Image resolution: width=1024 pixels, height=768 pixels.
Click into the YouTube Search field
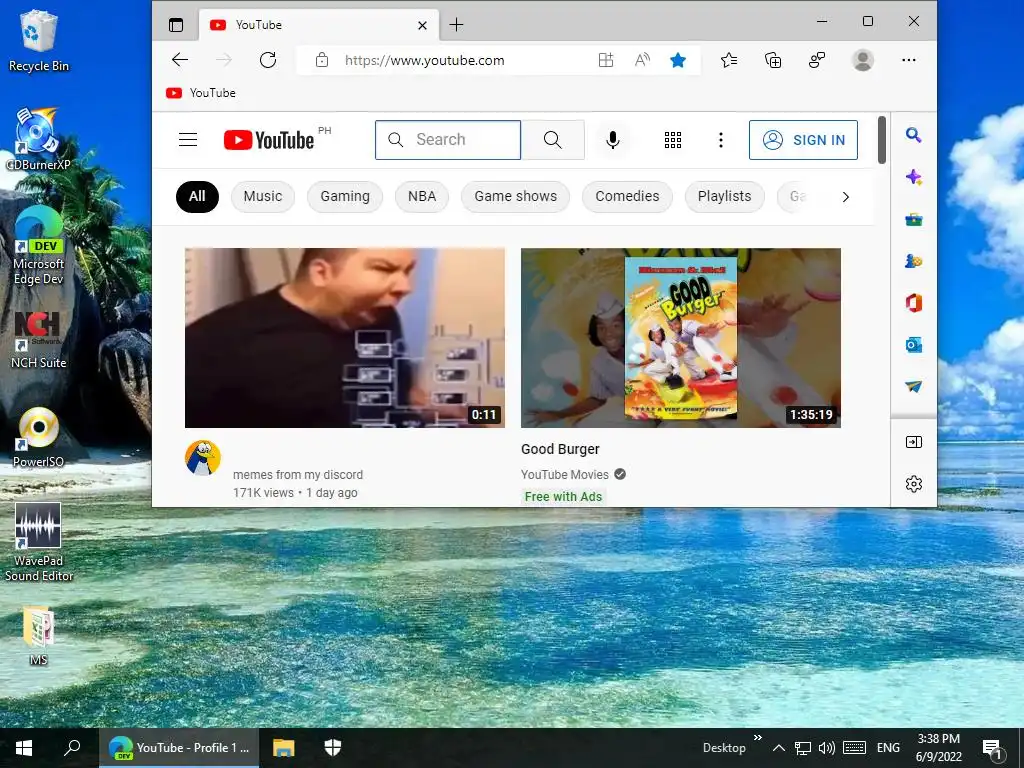[x=448, y=140]
